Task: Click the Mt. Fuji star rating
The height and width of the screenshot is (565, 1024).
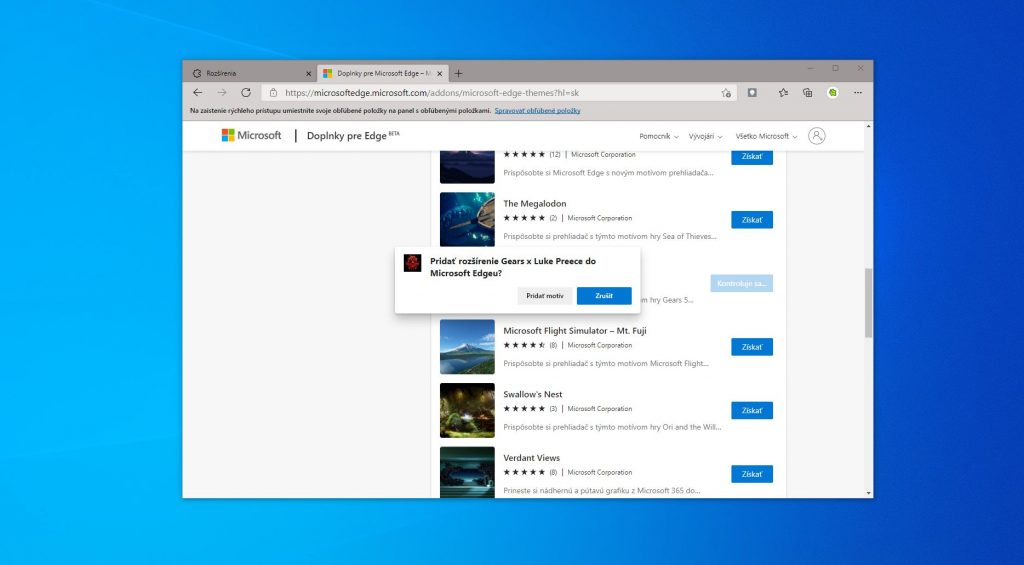Action: pos(524,345)
